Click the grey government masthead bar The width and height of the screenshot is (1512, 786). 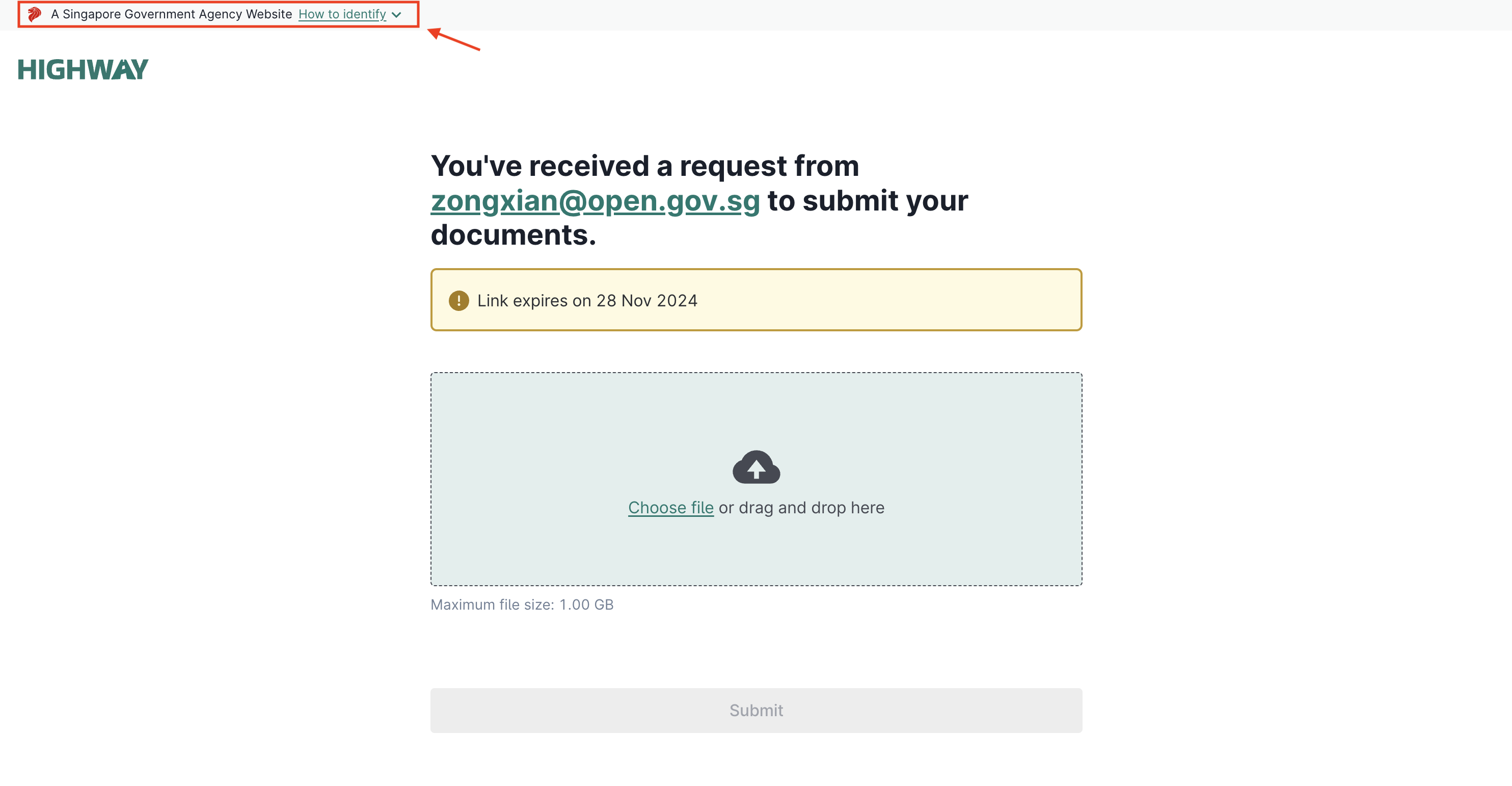pos(756,15)
